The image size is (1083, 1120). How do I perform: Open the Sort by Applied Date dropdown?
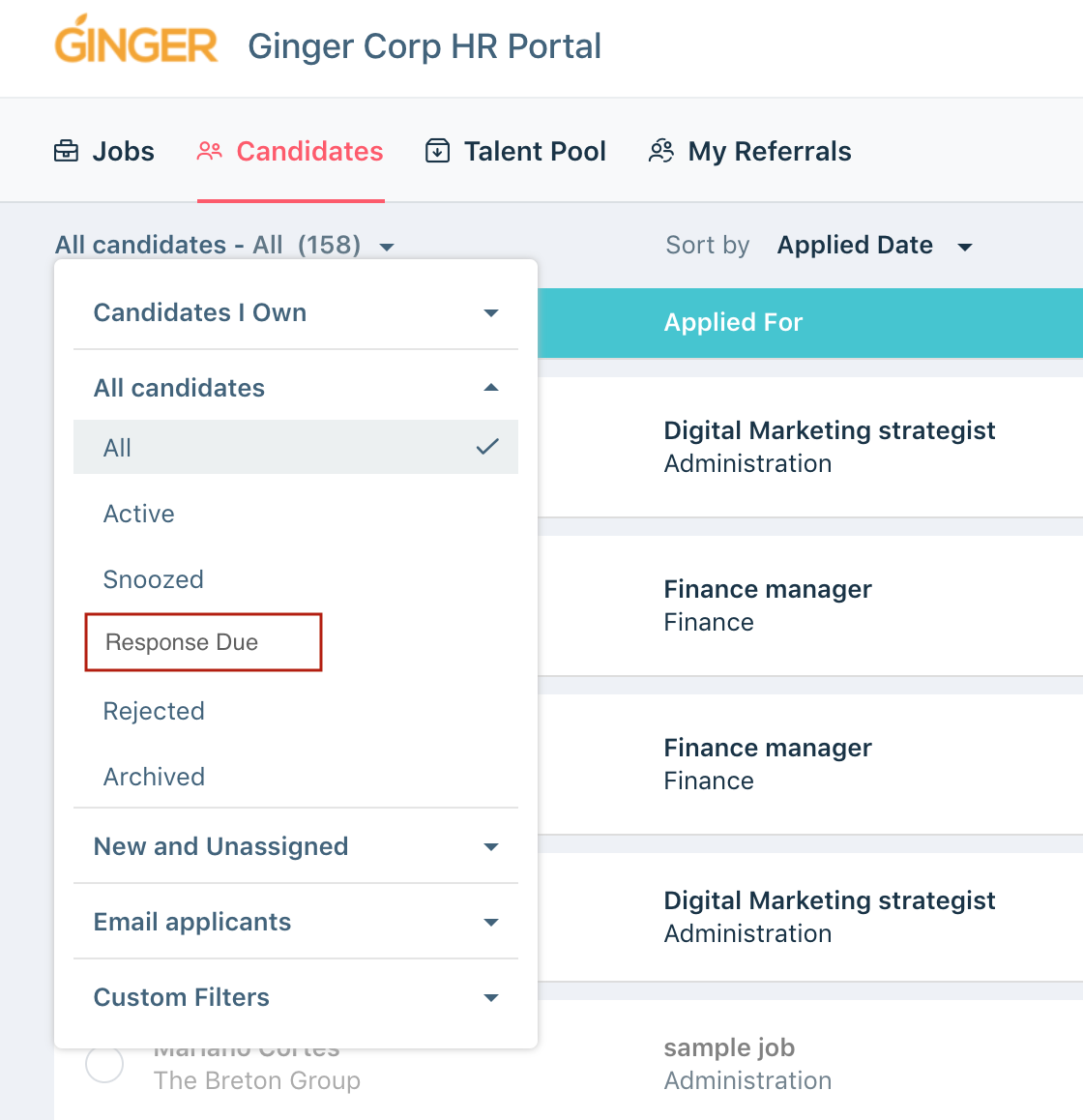[874, 245]
